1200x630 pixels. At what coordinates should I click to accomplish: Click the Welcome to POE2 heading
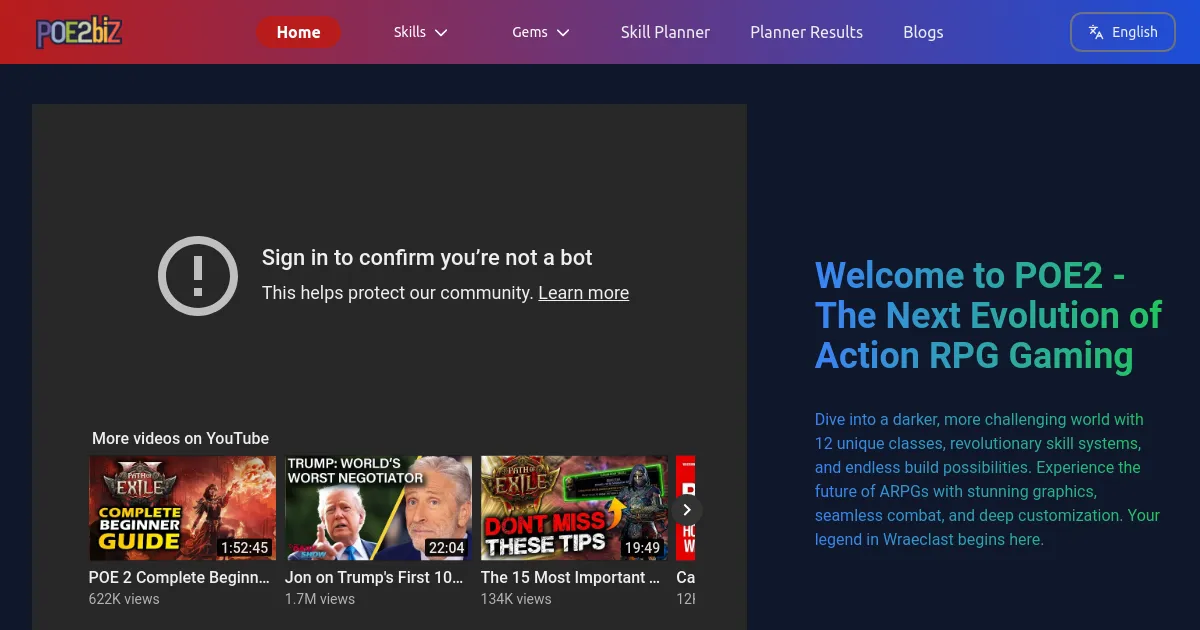(x=988, y=315)
